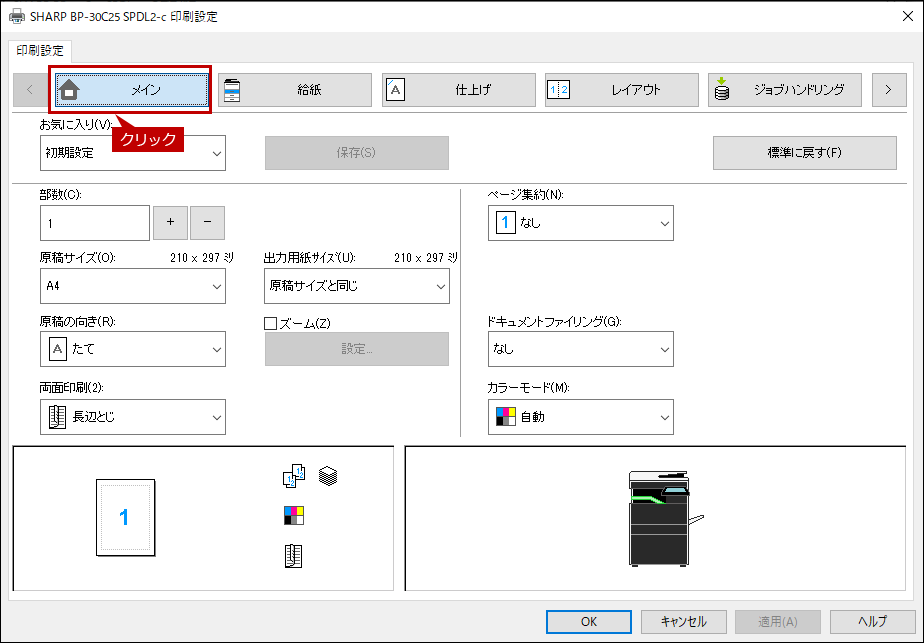This screenshot has width=924, height=643.
Task: Expand the 両面印刷 長辺とじ dropdown
Action: point(133,417)
